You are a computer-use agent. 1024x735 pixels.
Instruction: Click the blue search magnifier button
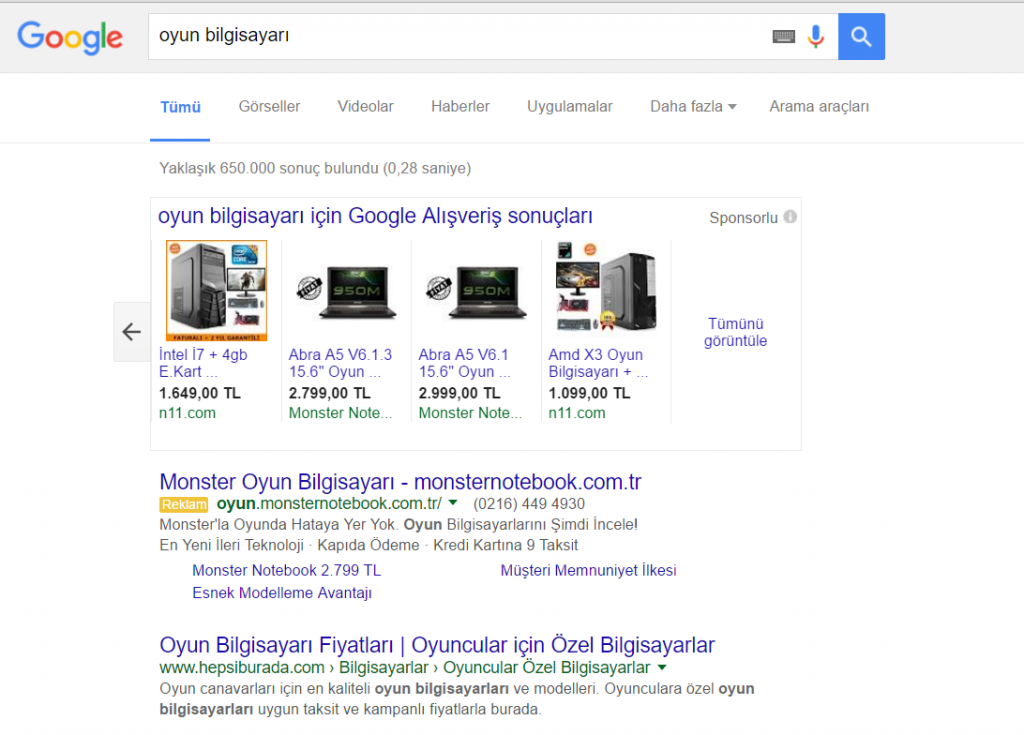click(x=861, y=37)
